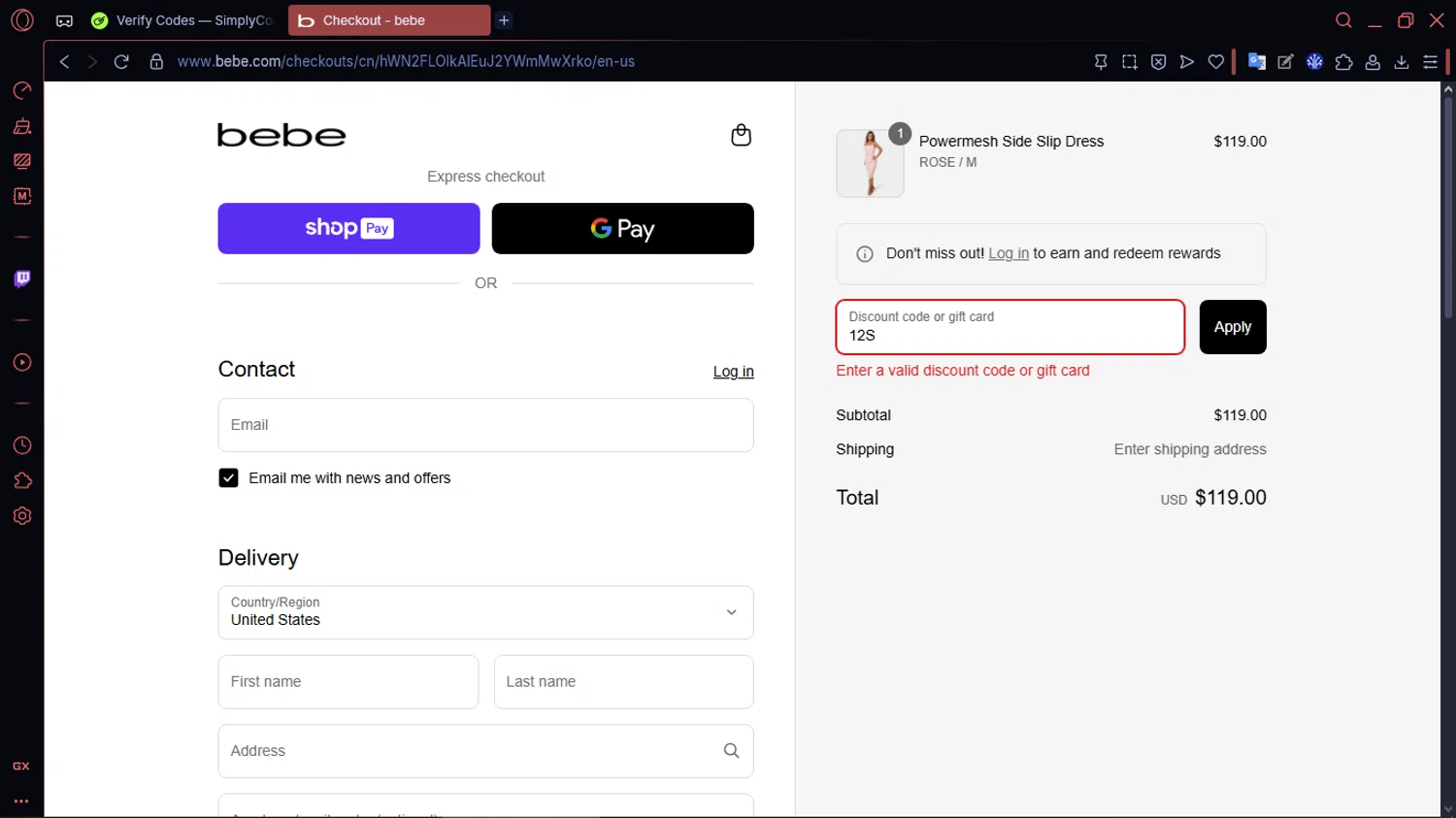Open the GX Cleaner broom icon

point(22,126)
